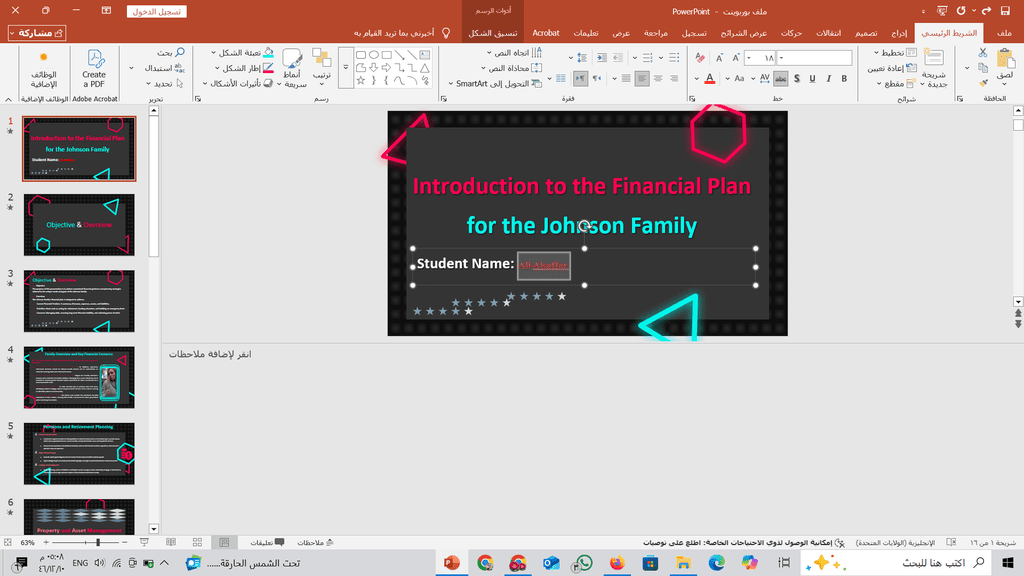Open the Acrobat tab
The image size is (1024, 576).
(545, 33)
